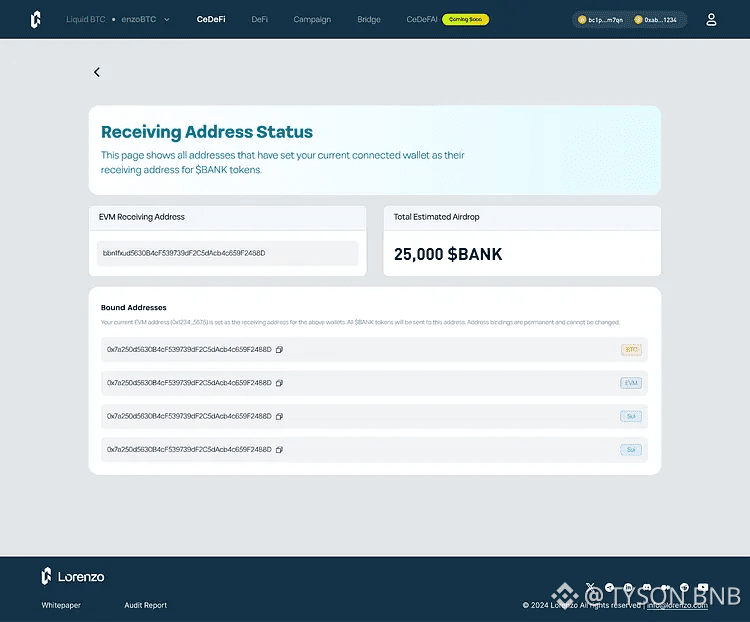The width and height of the screenshot is (750, 622).
Task: Click the bc1p...m7qn wallet chip
Action: coord(601,20)
